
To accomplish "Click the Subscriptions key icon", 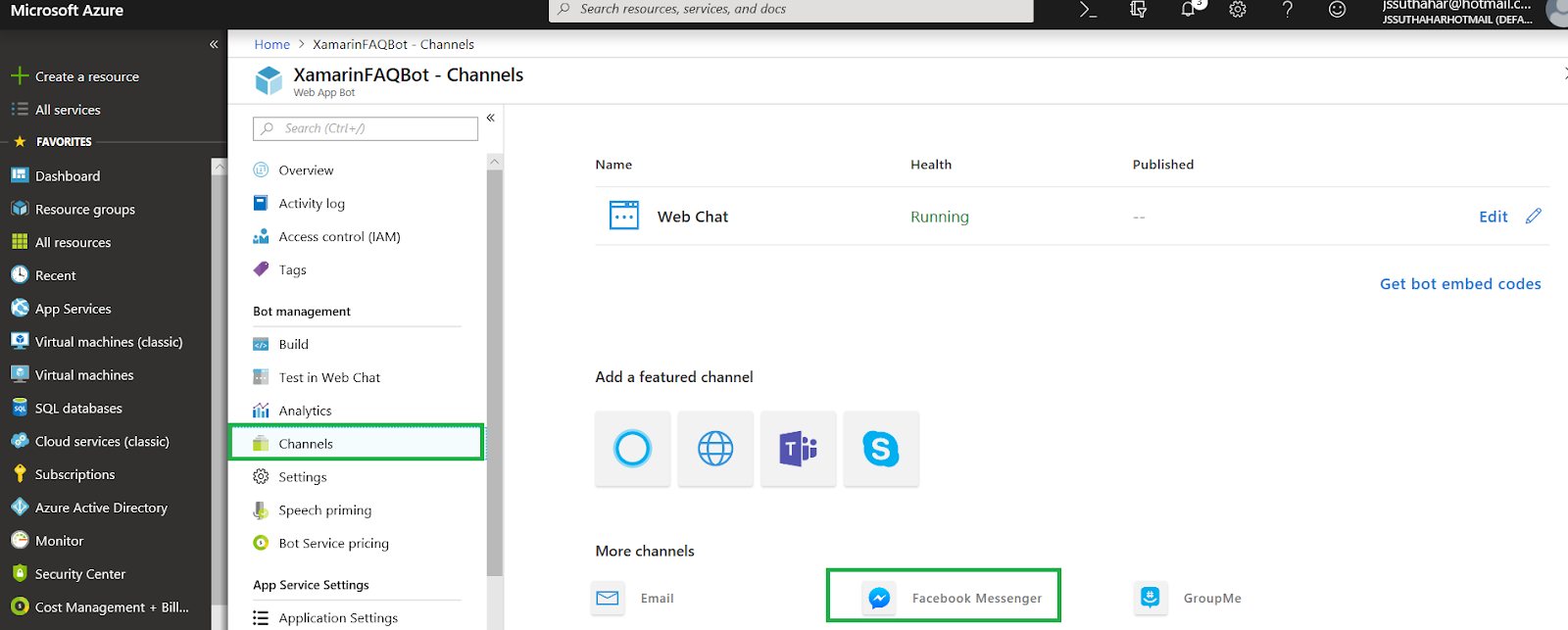I will pyautogui.click(x=20, y=474).
